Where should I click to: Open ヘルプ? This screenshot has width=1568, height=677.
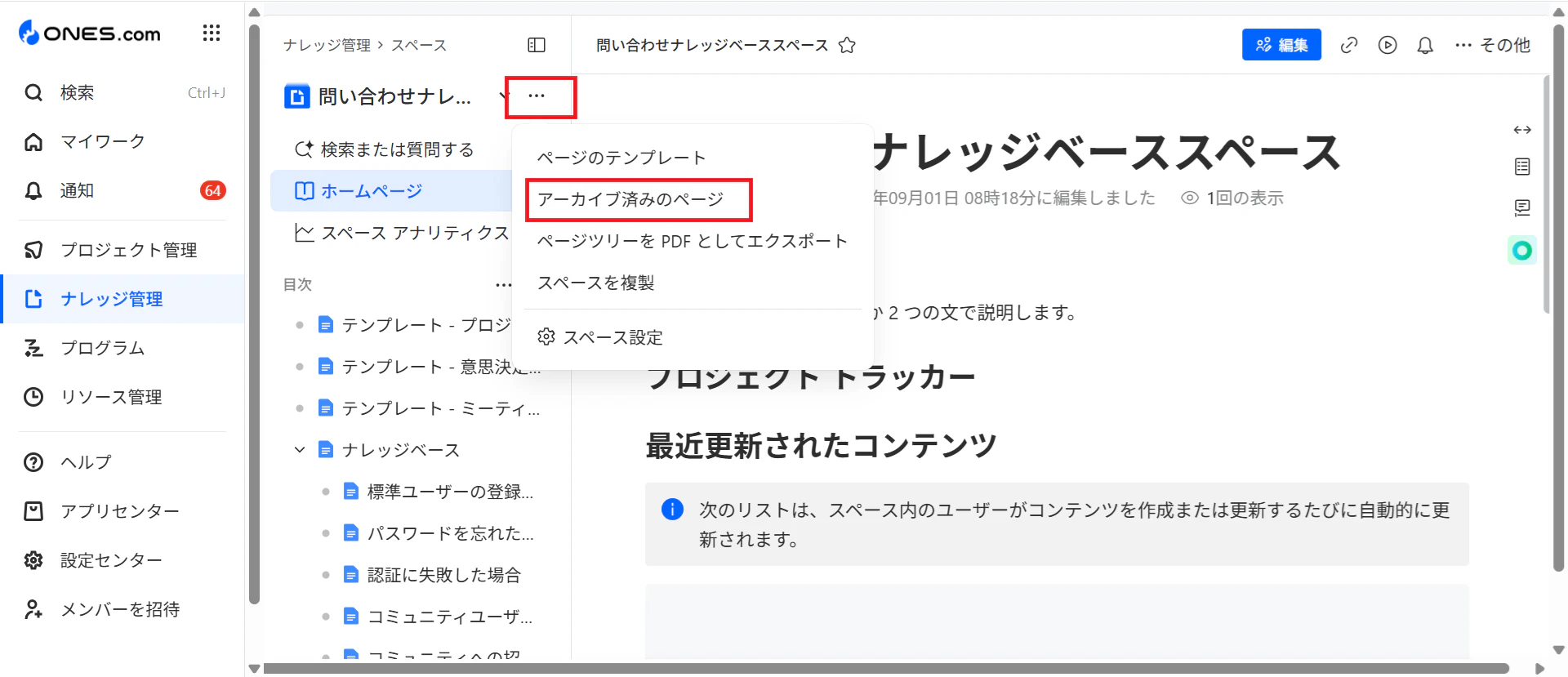122,462
